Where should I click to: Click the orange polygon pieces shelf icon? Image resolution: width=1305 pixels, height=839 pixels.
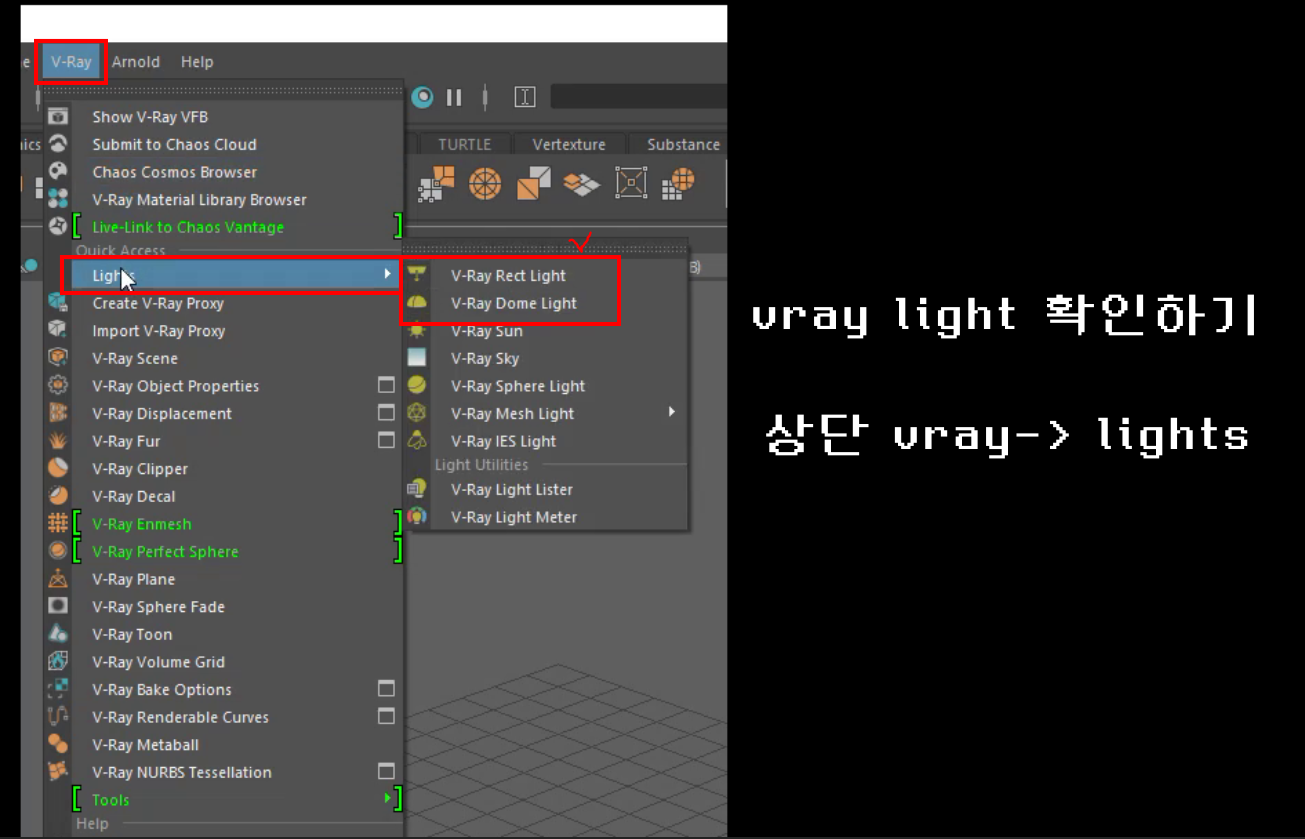[x=436, y=183]
